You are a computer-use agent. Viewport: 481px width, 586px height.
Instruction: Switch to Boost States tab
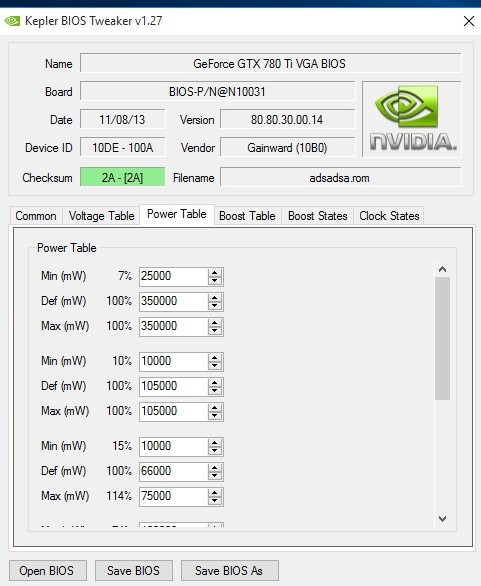tap(318, 216)
